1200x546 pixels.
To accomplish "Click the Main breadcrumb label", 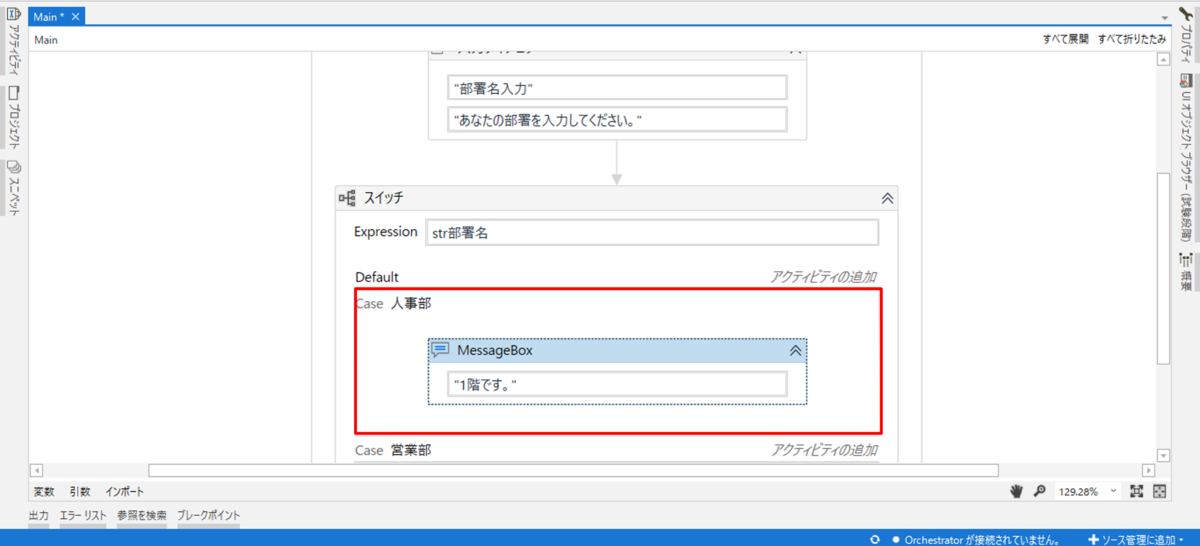I will click(x=46, y=40).
